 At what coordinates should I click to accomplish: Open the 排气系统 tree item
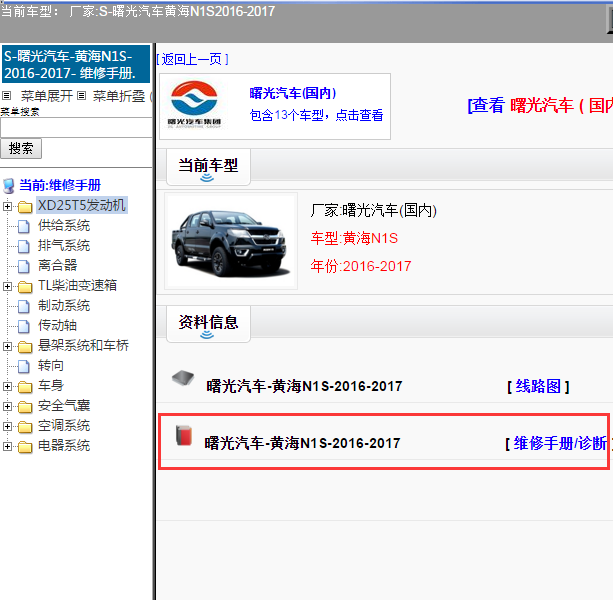click(64, 245)
